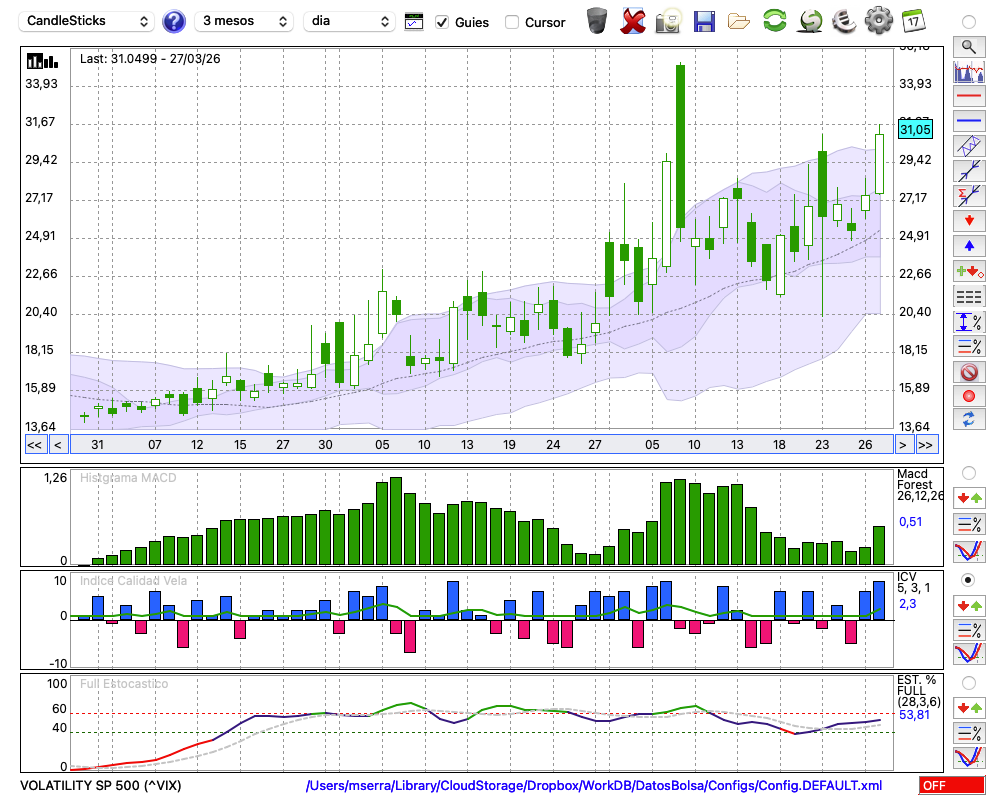Select the radio button beside EST. % FULL panel
The height and width of the screenshot is (800, 1000).
[x=968, y=682]
